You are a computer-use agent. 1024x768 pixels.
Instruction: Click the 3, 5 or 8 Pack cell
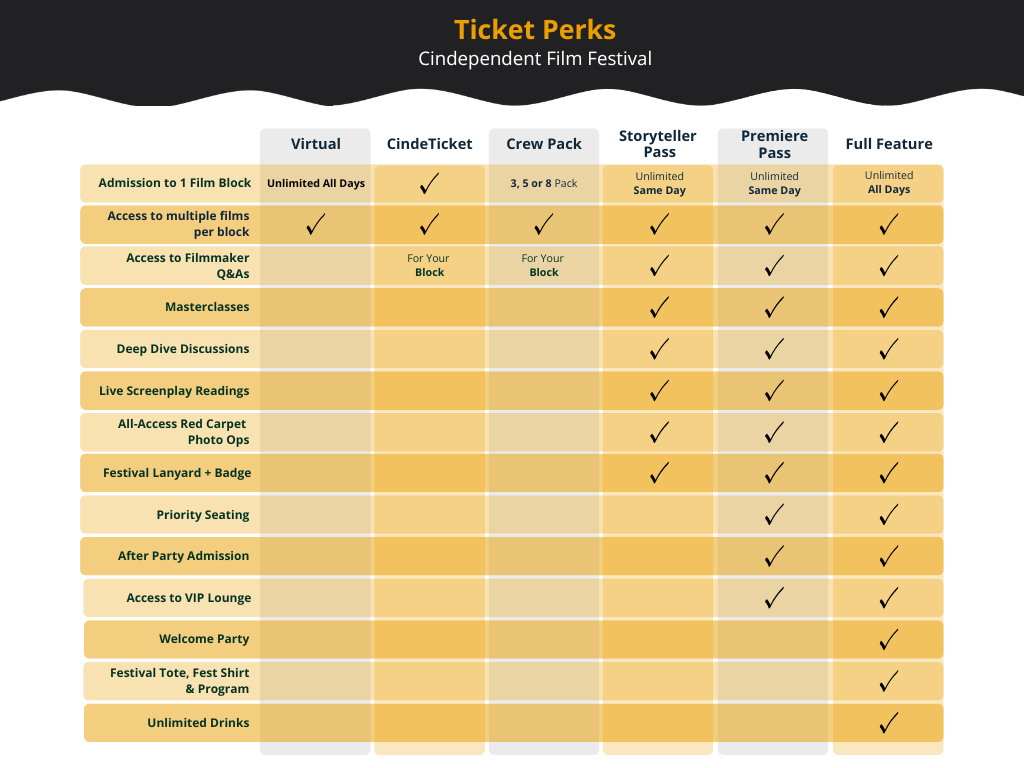click(544, 184)
